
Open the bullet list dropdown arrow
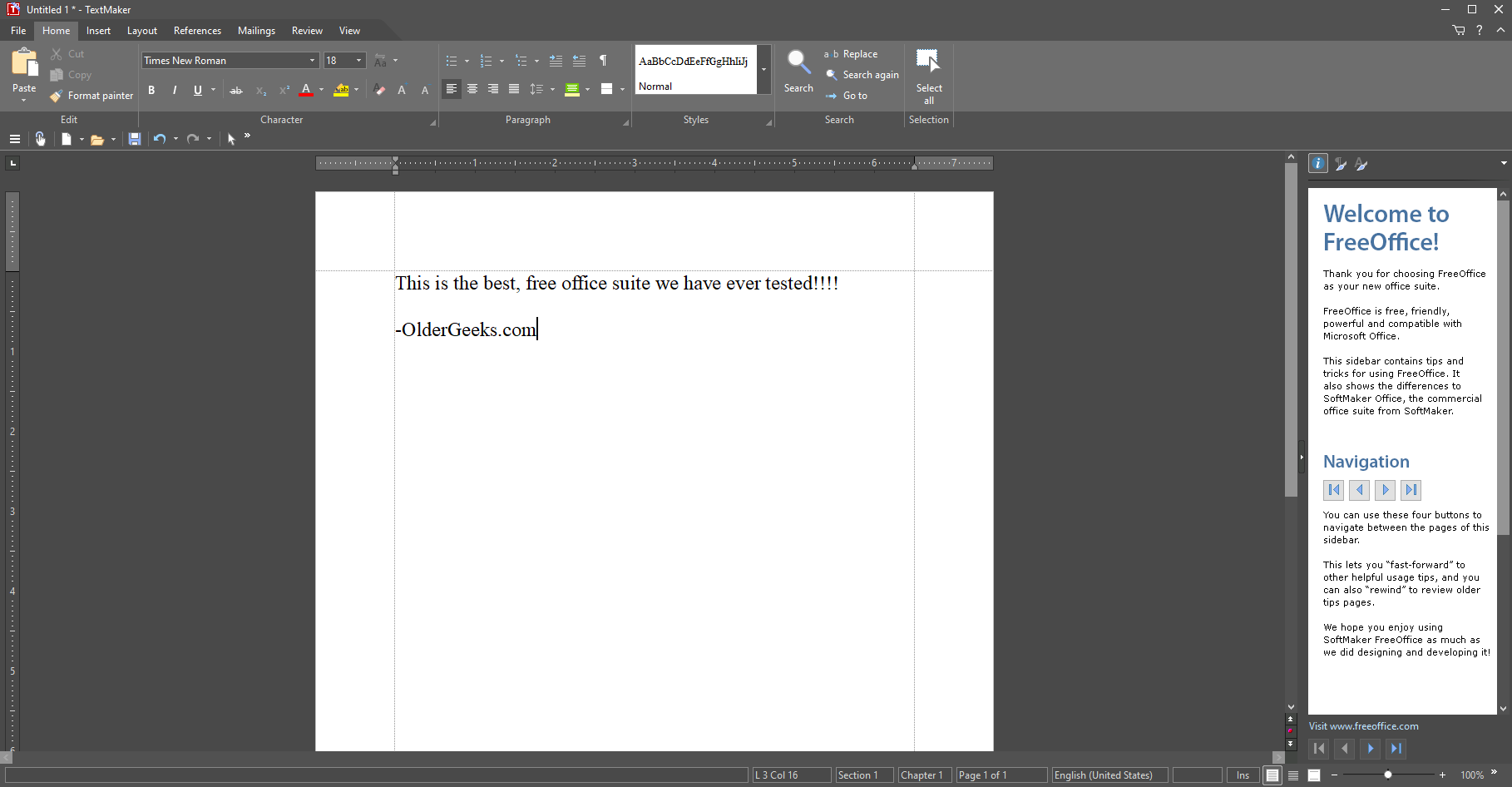click(x=467, y=61)
